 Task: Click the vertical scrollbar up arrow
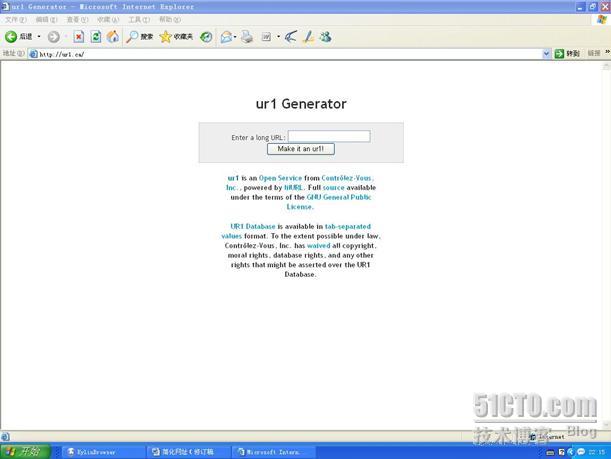606,66
